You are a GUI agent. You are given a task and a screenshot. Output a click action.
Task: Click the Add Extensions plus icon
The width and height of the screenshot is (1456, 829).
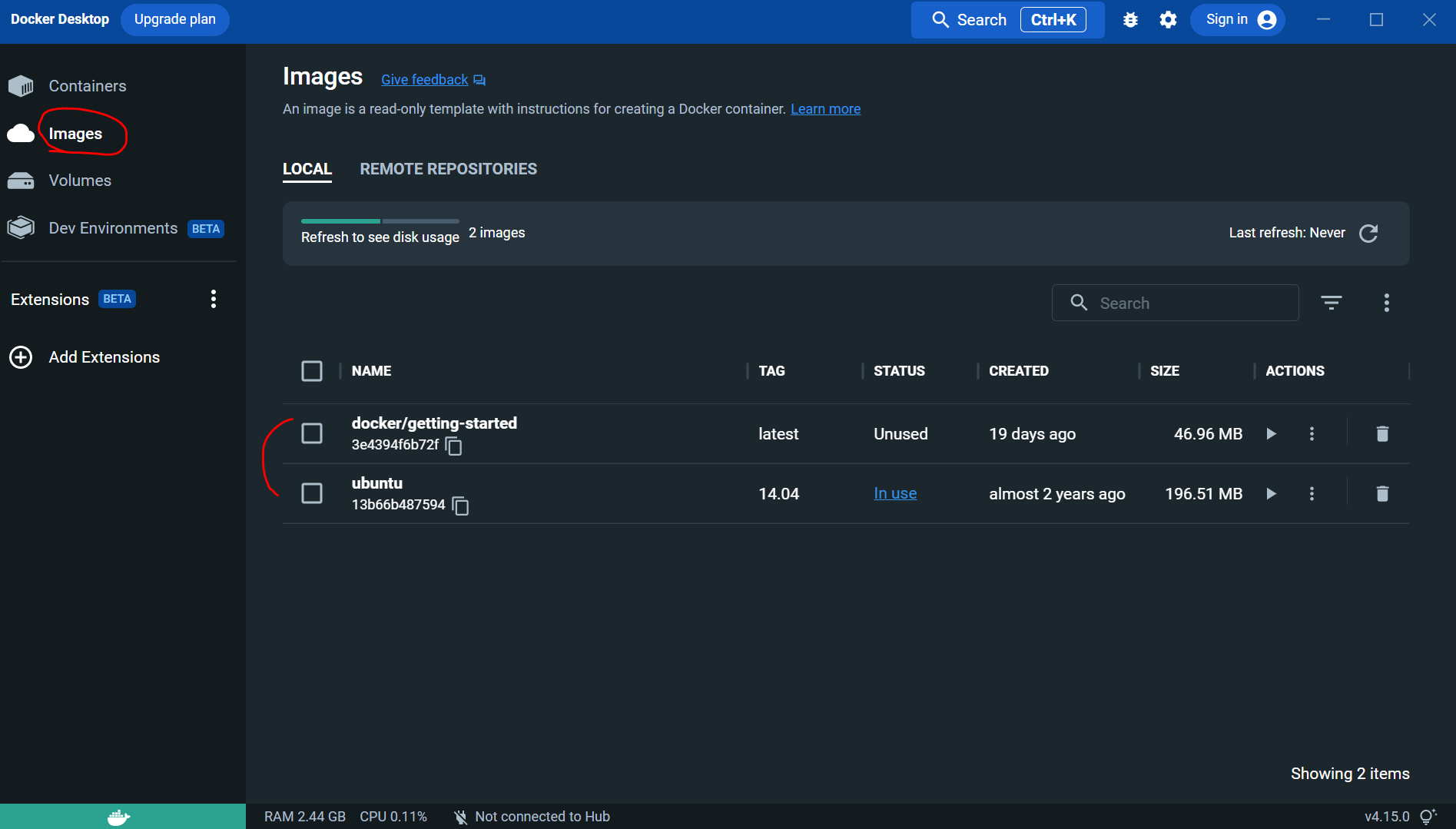pyautogui.click(x=21, y=357)
